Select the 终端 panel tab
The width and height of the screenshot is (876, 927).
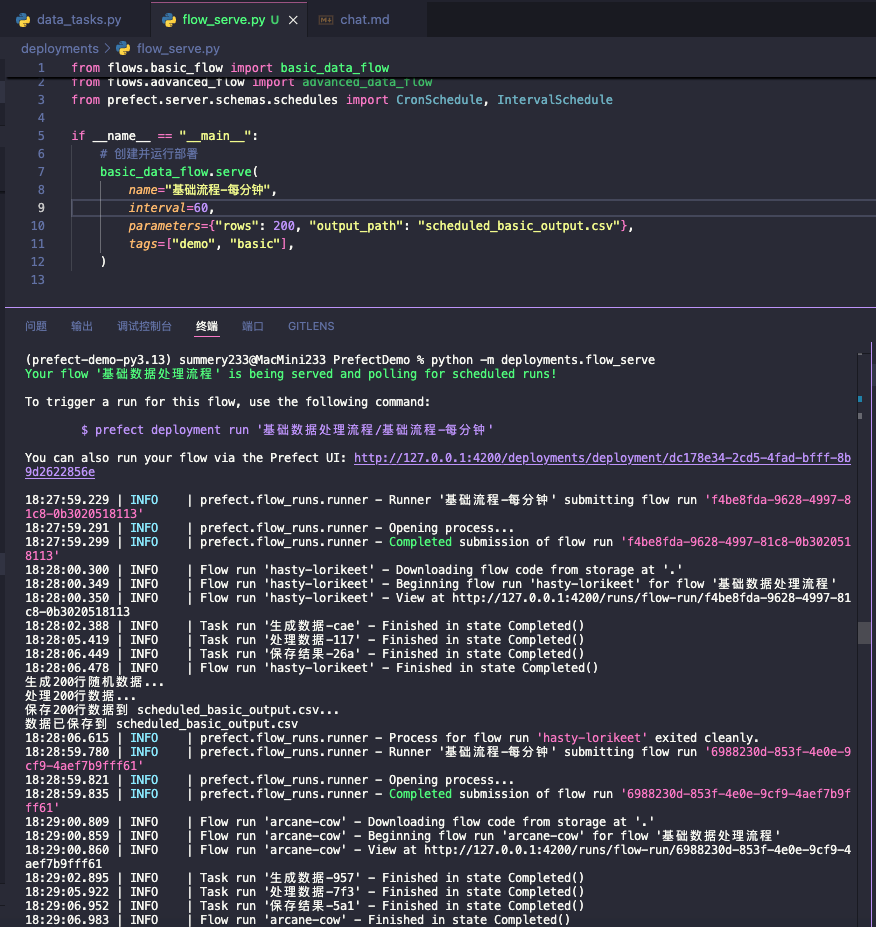tap(207, 326)
